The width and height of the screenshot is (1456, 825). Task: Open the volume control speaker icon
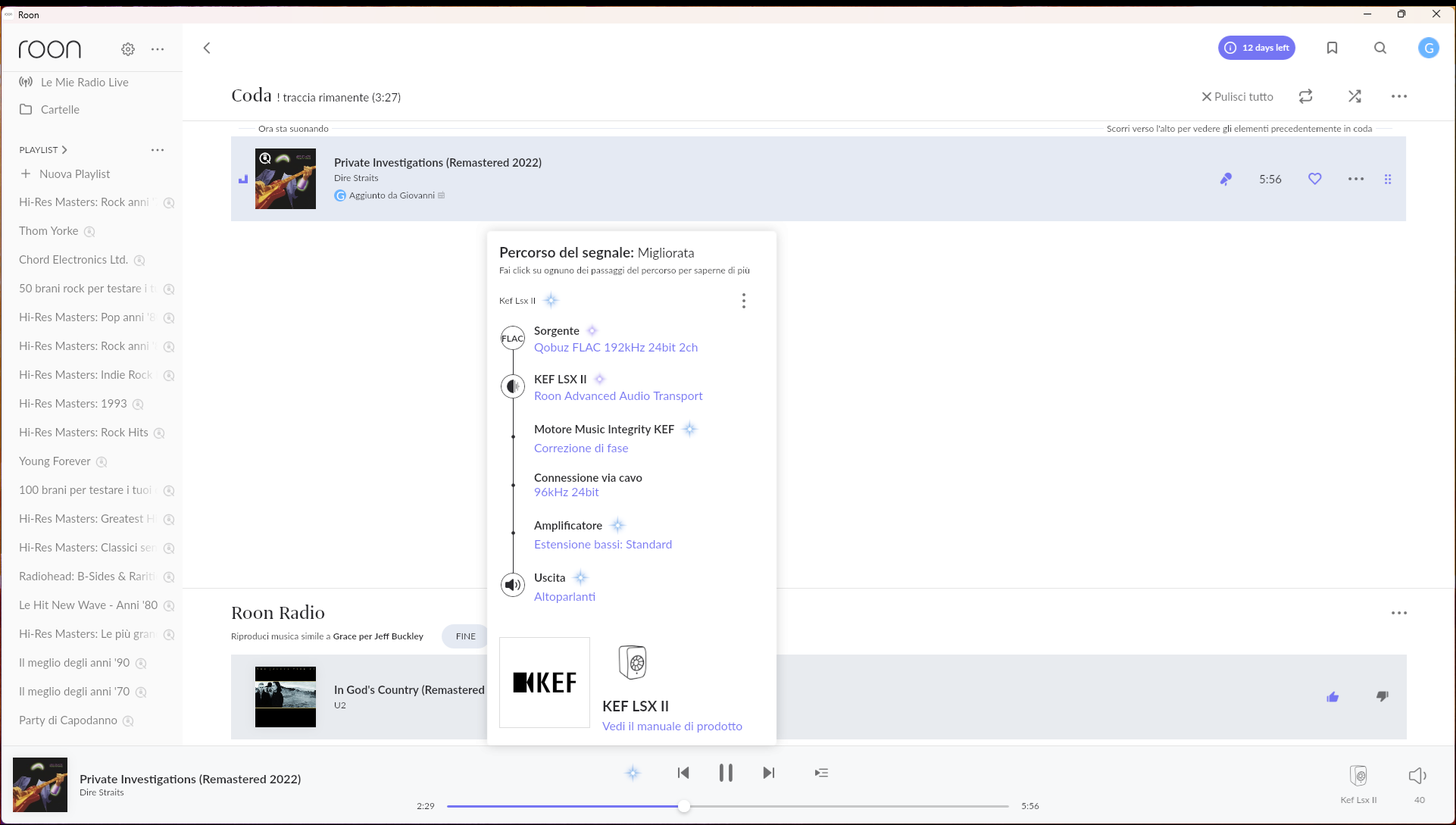click(x=1418, y=776)
